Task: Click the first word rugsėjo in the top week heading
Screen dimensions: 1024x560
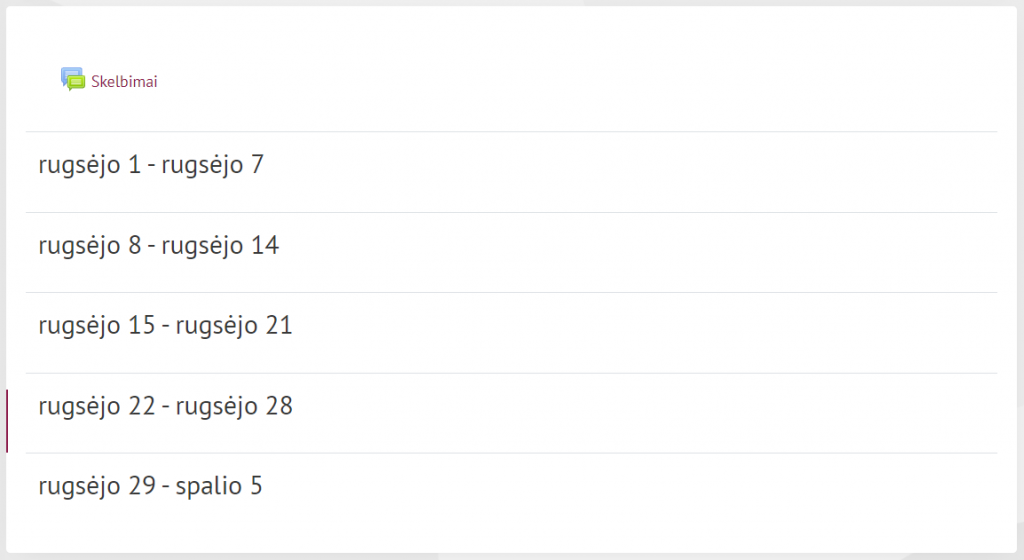Action: click(80, 166)
